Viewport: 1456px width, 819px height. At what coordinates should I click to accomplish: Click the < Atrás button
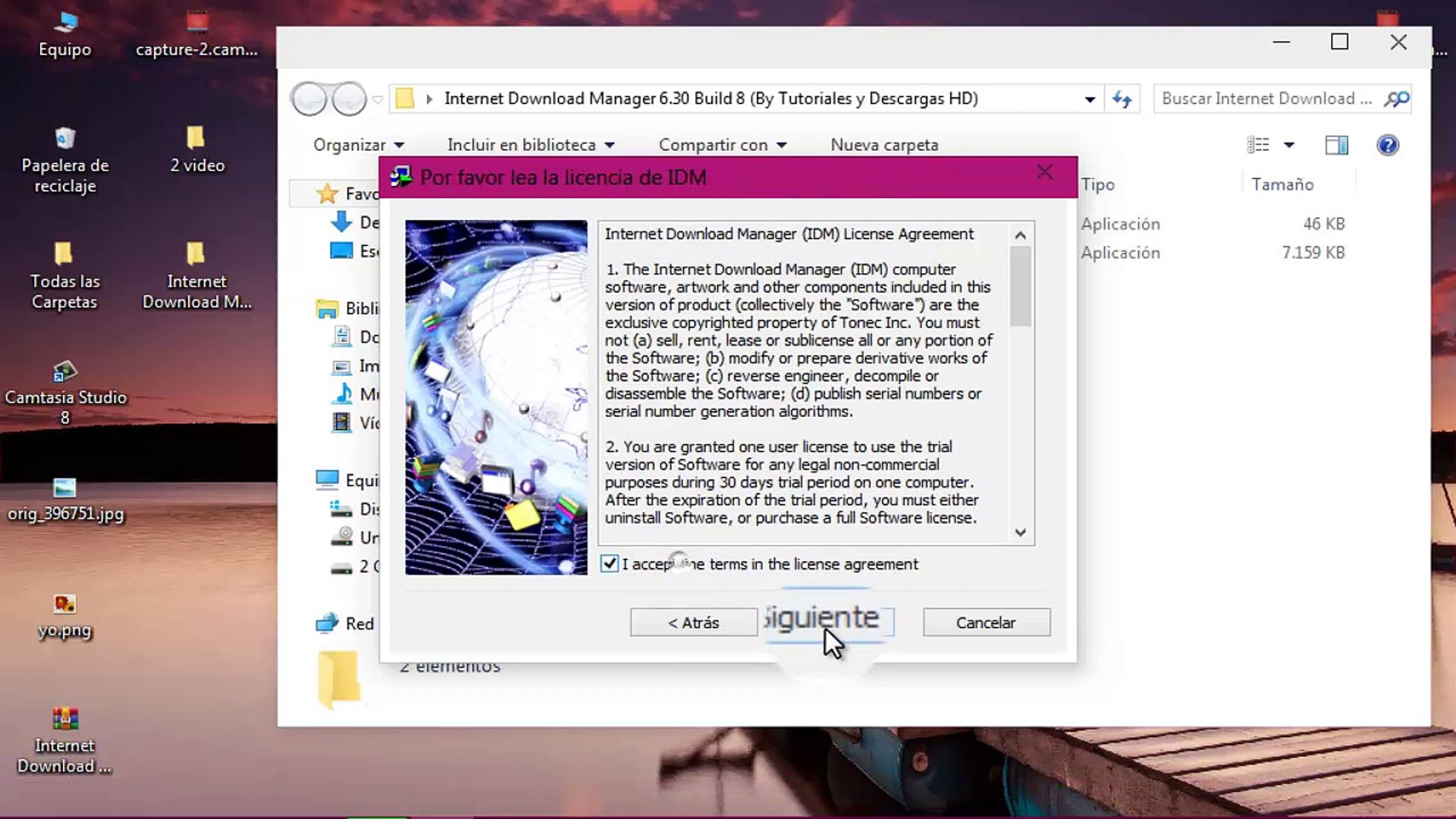tap(693, 623)
